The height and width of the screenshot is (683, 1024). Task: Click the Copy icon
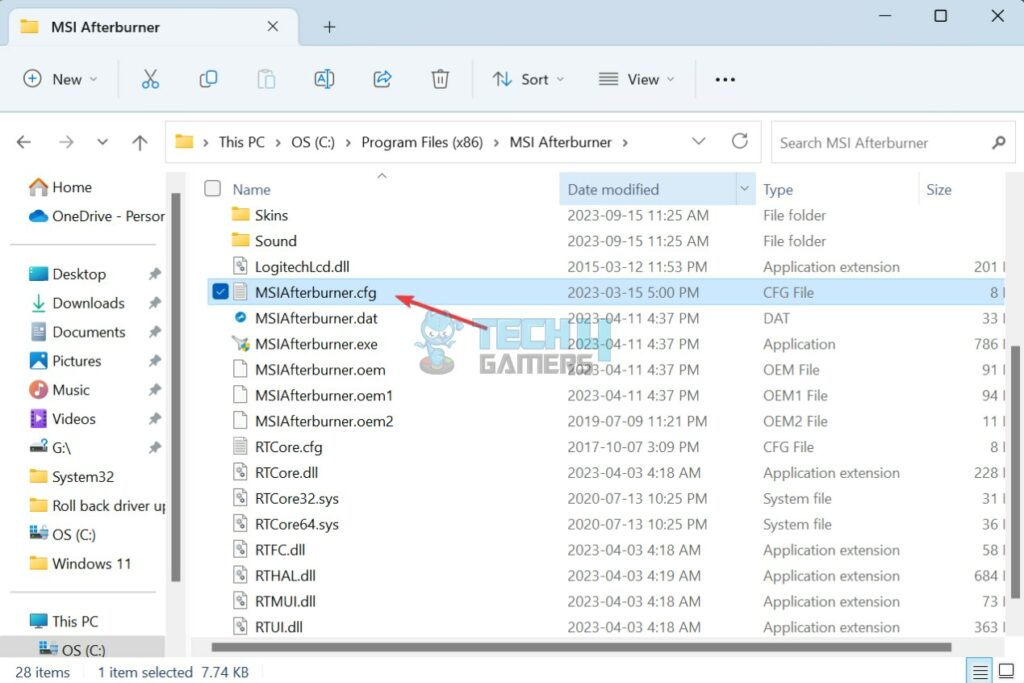click(208, 79)
